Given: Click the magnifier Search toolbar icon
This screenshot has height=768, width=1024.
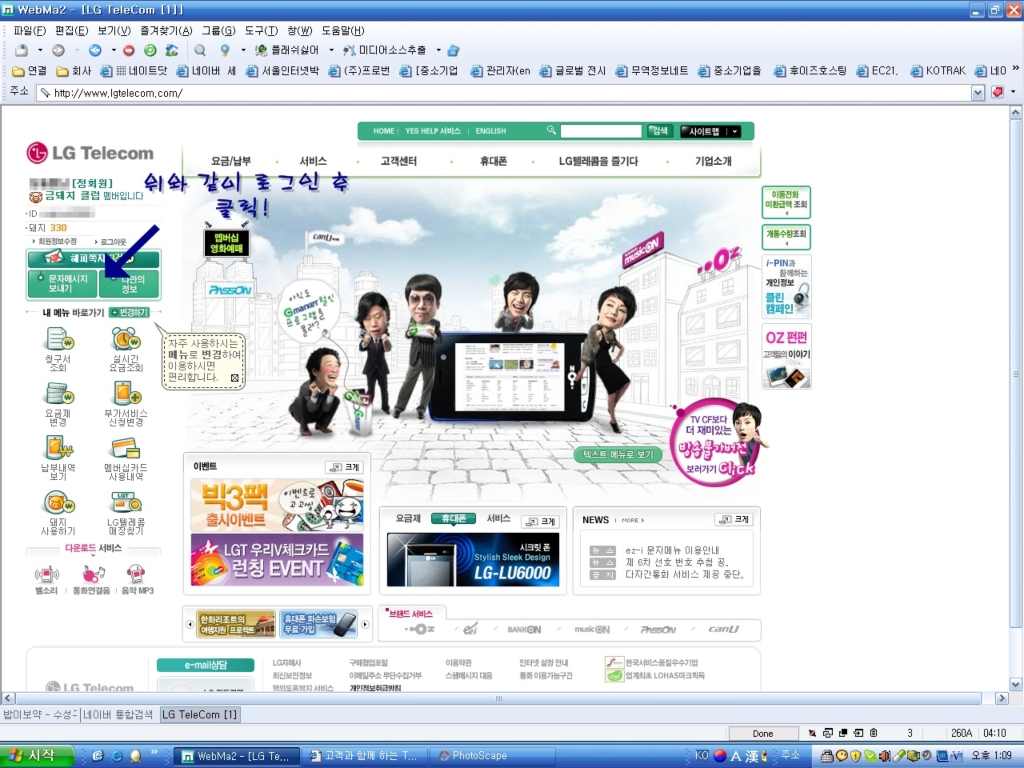Looking at the screenshot, I should tap(200, 50).
